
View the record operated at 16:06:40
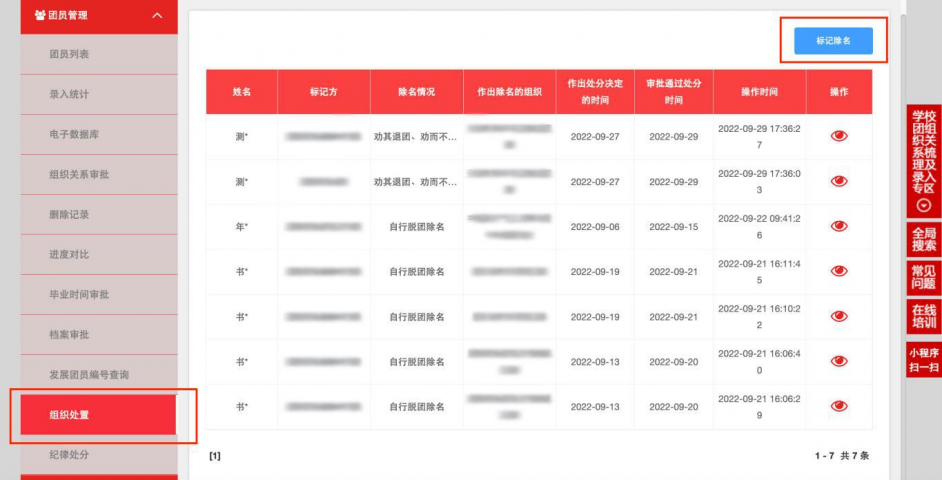tap(838, 361)
